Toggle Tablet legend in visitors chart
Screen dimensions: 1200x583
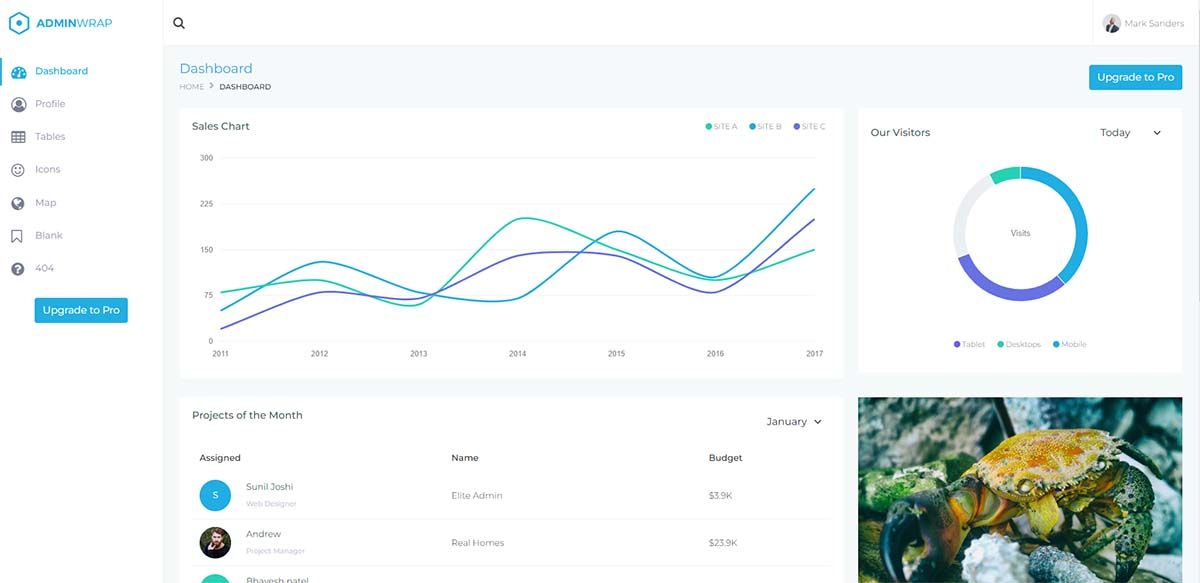click(x=969, y=344)
